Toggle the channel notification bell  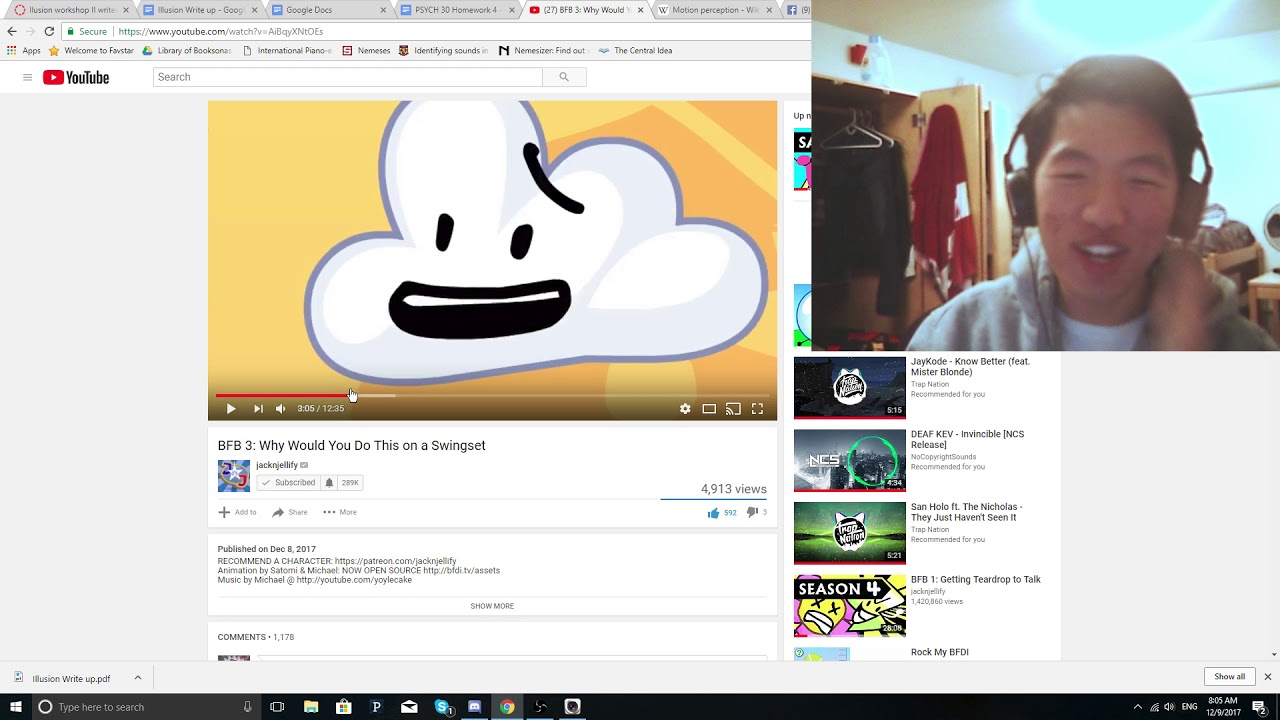pyautogui.click(x=329, y=482)
